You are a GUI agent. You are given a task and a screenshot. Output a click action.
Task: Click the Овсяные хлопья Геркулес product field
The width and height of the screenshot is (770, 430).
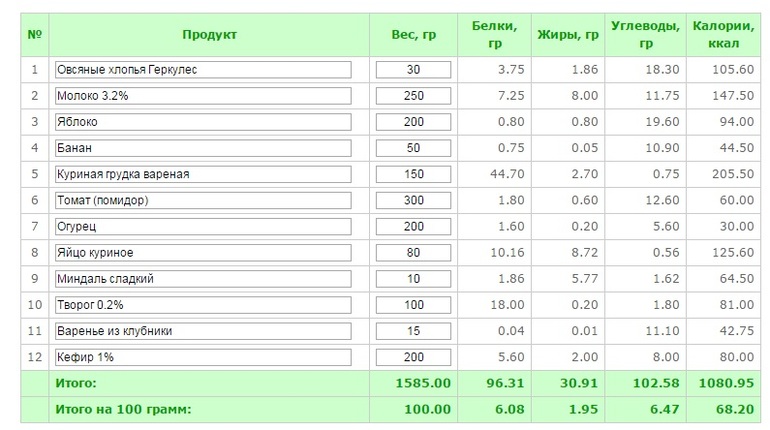click(x=205, y=69)
